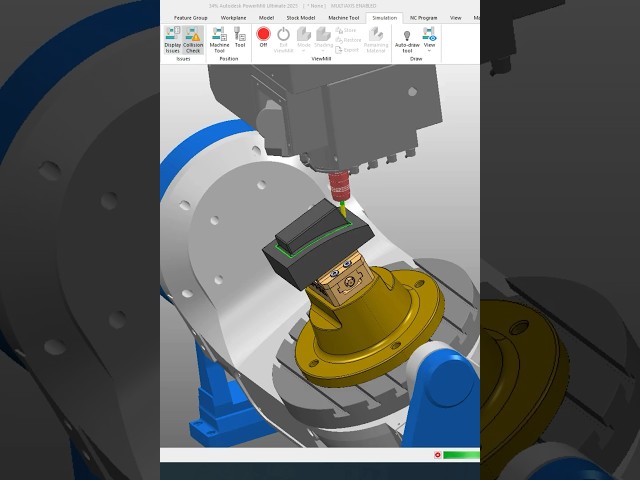Expand the ViewMill Mode dropdown
640x480 pixels.
click(303, 40)
